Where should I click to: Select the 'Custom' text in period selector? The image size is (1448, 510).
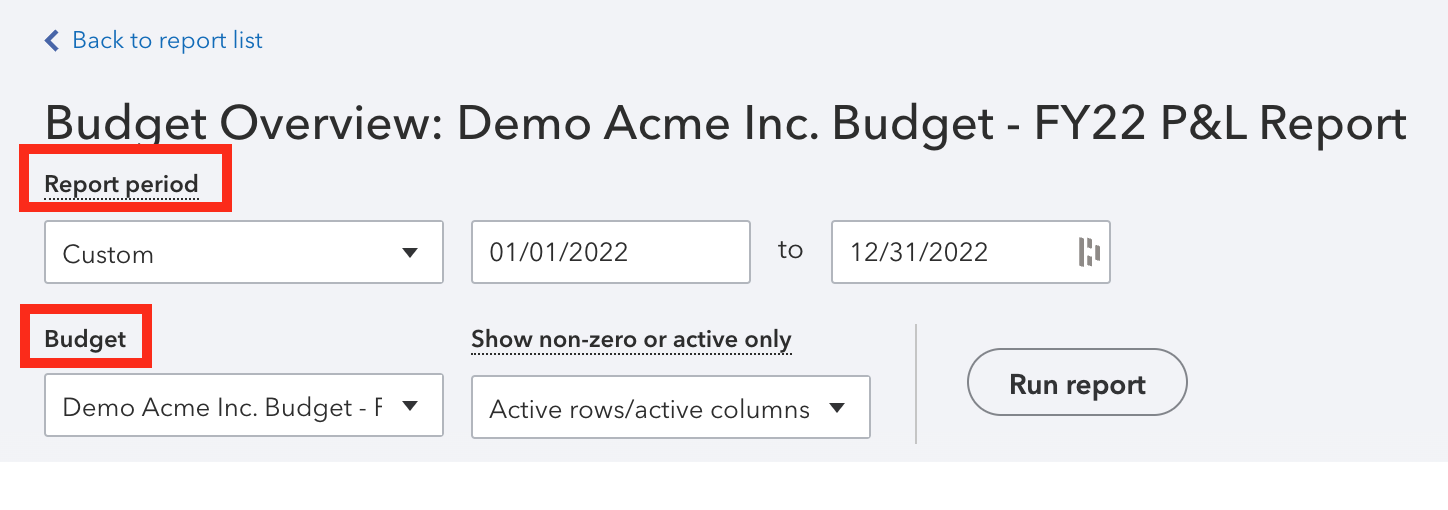pos(108,254)
